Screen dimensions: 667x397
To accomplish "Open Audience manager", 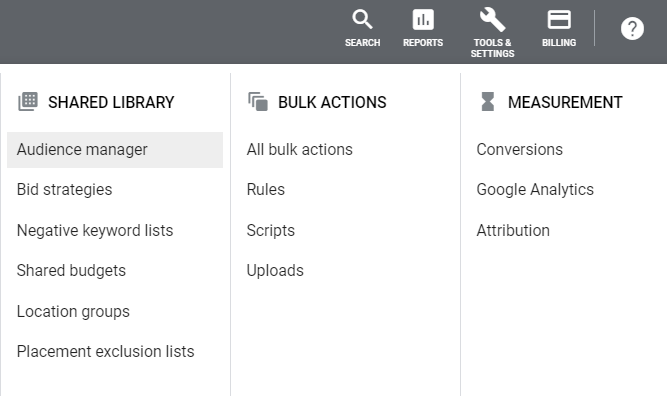I will [115, 150].
